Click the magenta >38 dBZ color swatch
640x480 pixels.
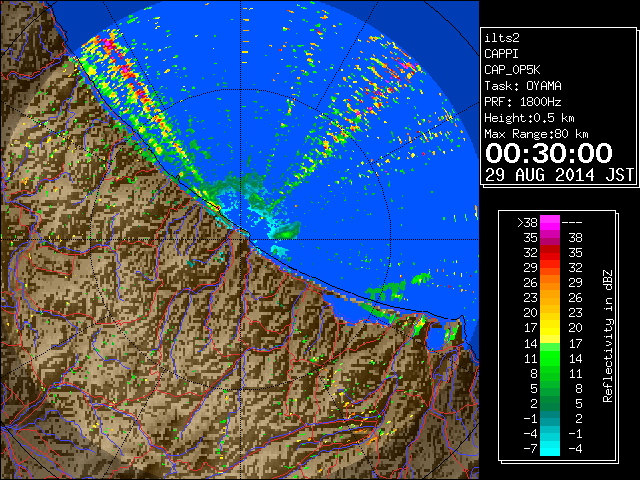(x=550, y=222)
